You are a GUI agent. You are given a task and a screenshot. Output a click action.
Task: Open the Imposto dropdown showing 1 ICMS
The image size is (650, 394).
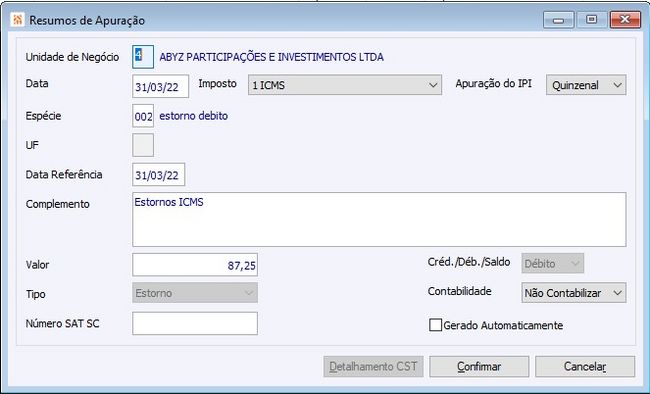click(x=345, y=85)
